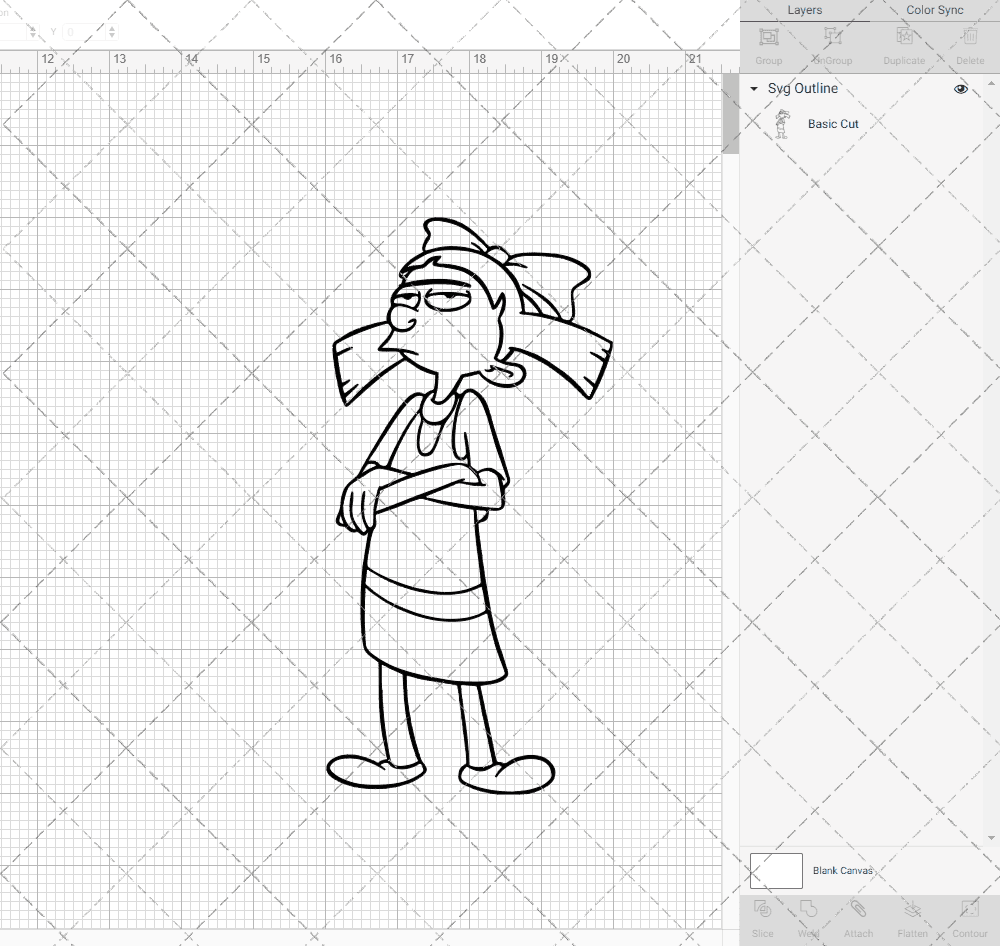Toggle visibility of the Svg Outline layer
This screenshot has width=1000, height=946.
pos(960,88)
